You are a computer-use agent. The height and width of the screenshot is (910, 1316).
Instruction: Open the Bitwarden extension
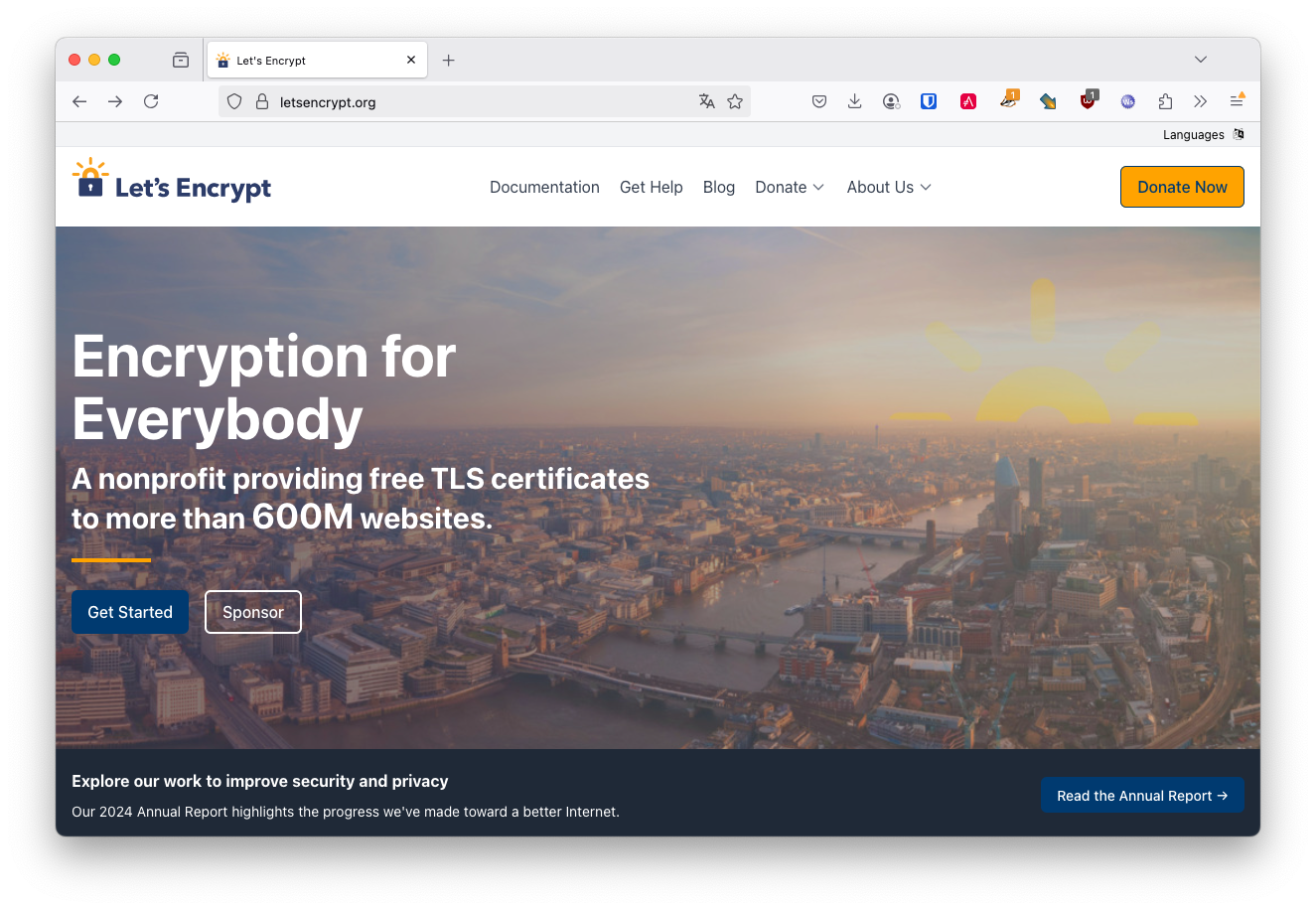pos(929,101)
